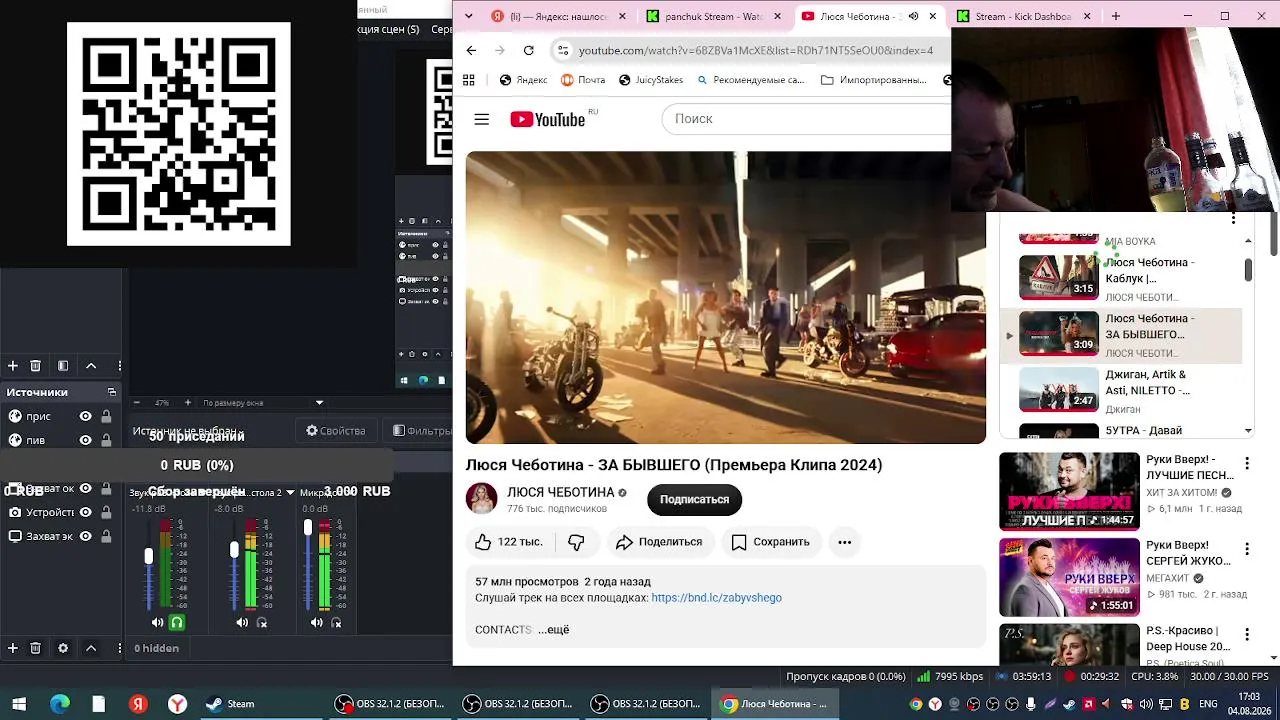The width and height of the screenshot is (1280, 720).
Task: Open source properties gear under the sources list
Action: click(x=63, y=648)
